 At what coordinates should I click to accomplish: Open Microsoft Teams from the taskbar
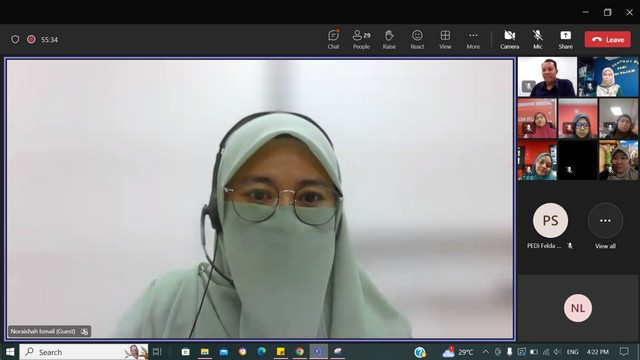318,351
